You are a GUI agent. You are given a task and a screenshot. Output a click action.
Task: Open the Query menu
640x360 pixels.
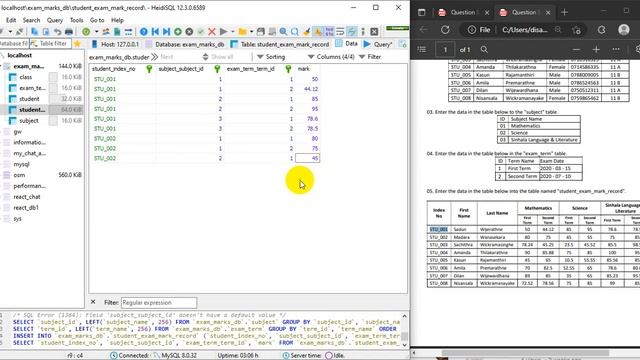55,20
